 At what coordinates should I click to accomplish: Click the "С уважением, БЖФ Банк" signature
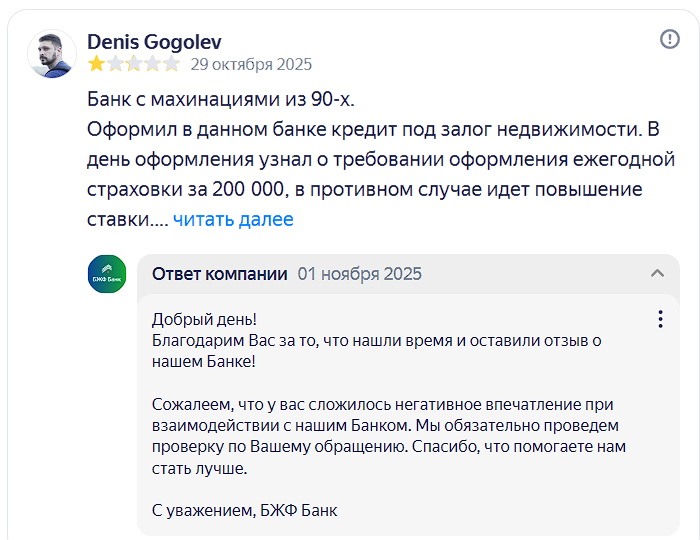244,510
